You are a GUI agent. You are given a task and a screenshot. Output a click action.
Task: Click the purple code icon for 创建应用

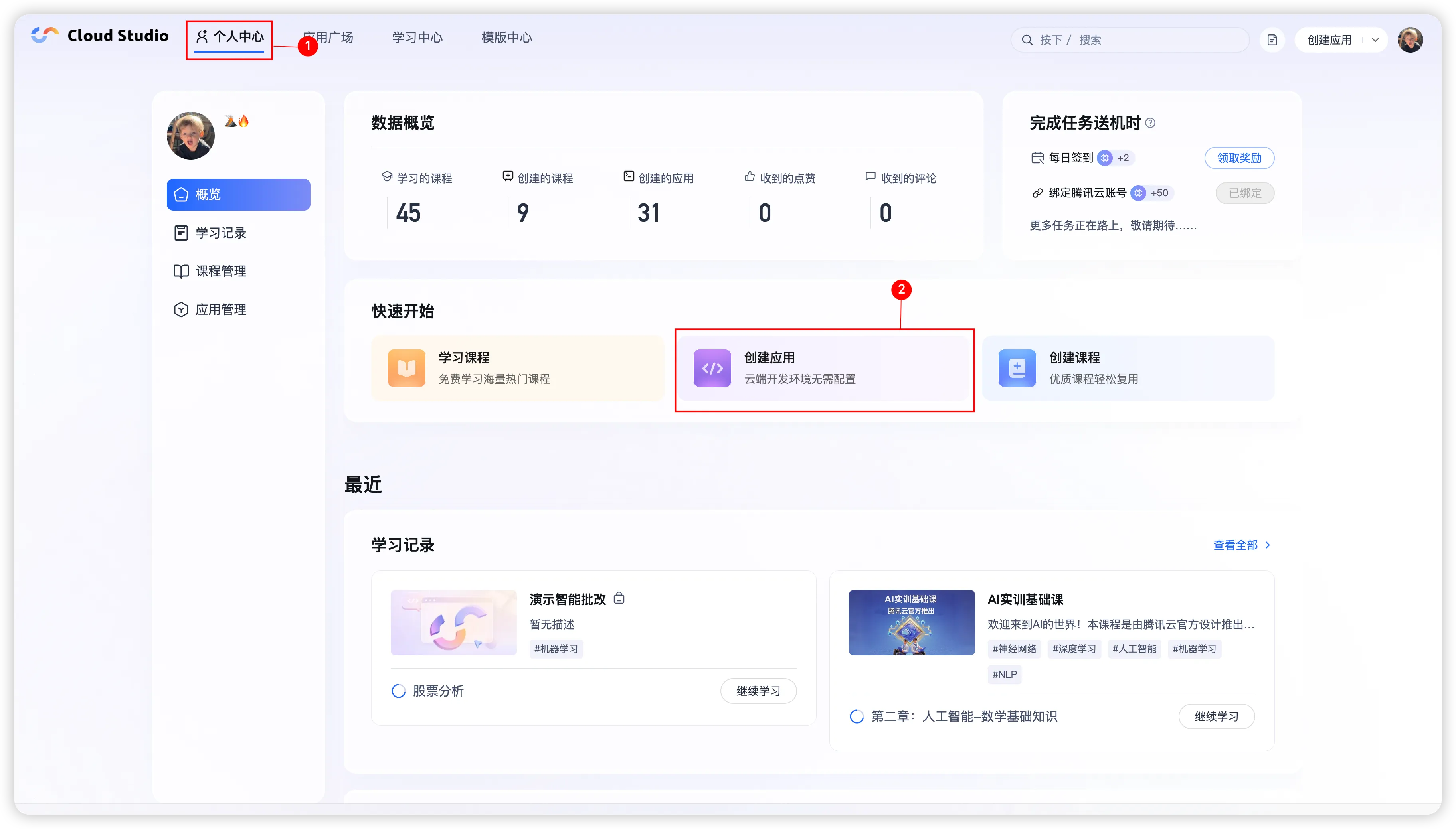pyautogui.click(x=712, y=368)
